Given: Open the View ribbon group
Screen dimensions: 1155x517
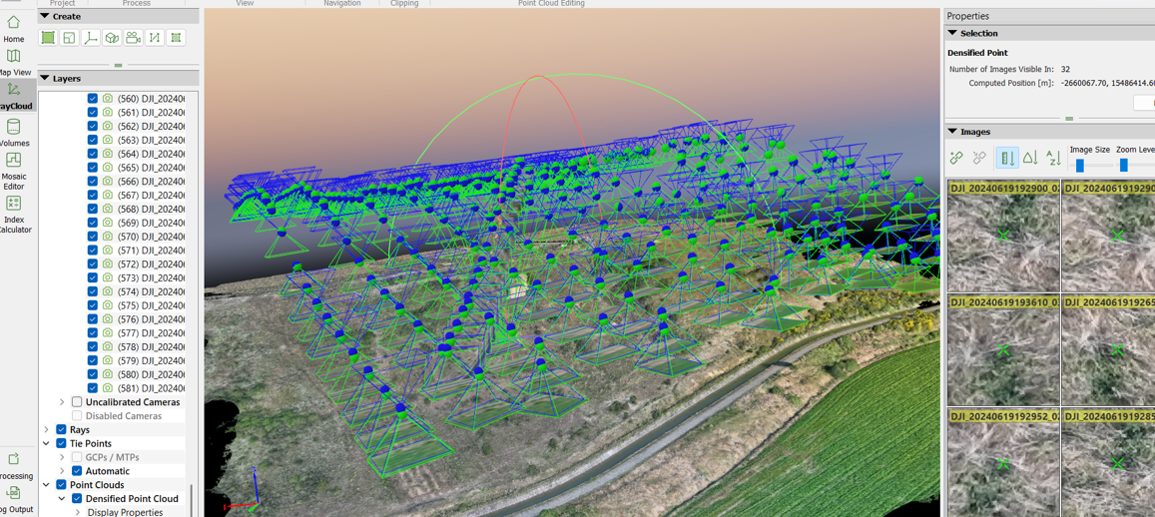Looking at the screenshot, I should (x=245, y=4).
